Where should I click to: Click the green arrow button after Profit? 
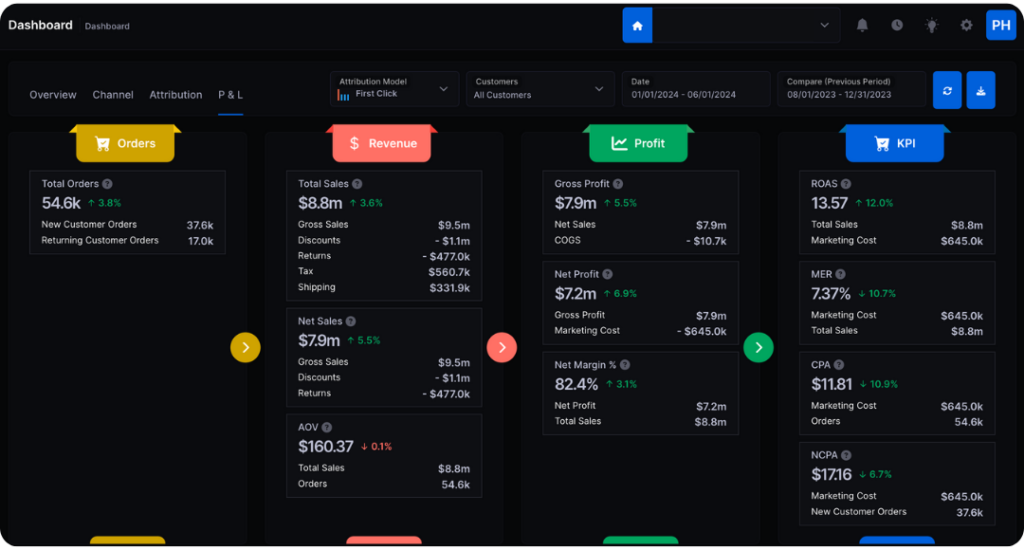pyautogui.click(x=758, y=348)
